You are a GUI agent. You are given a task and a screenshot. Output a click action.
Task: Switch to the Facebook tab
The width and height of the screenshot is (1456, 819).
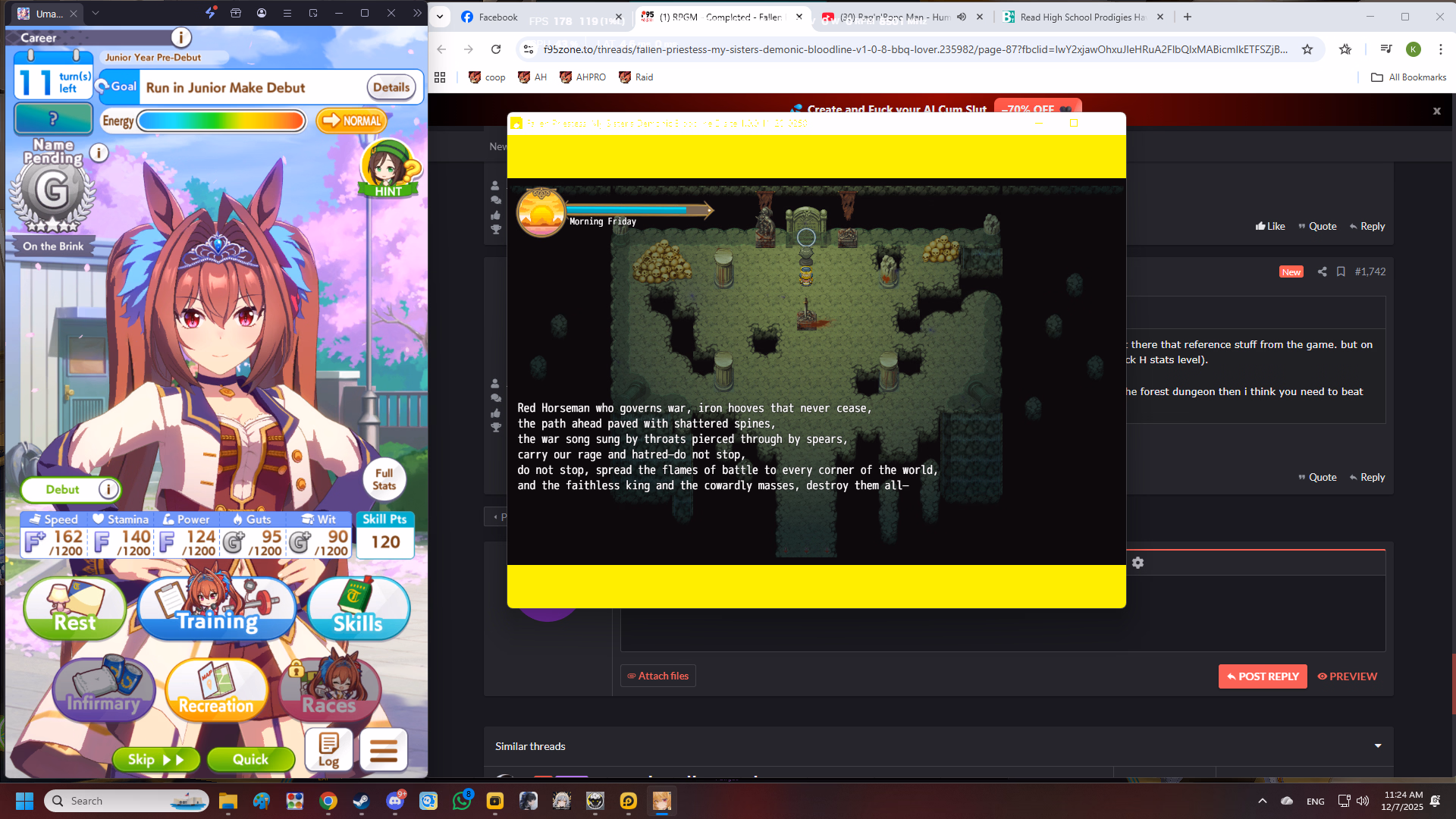[497, 17]
